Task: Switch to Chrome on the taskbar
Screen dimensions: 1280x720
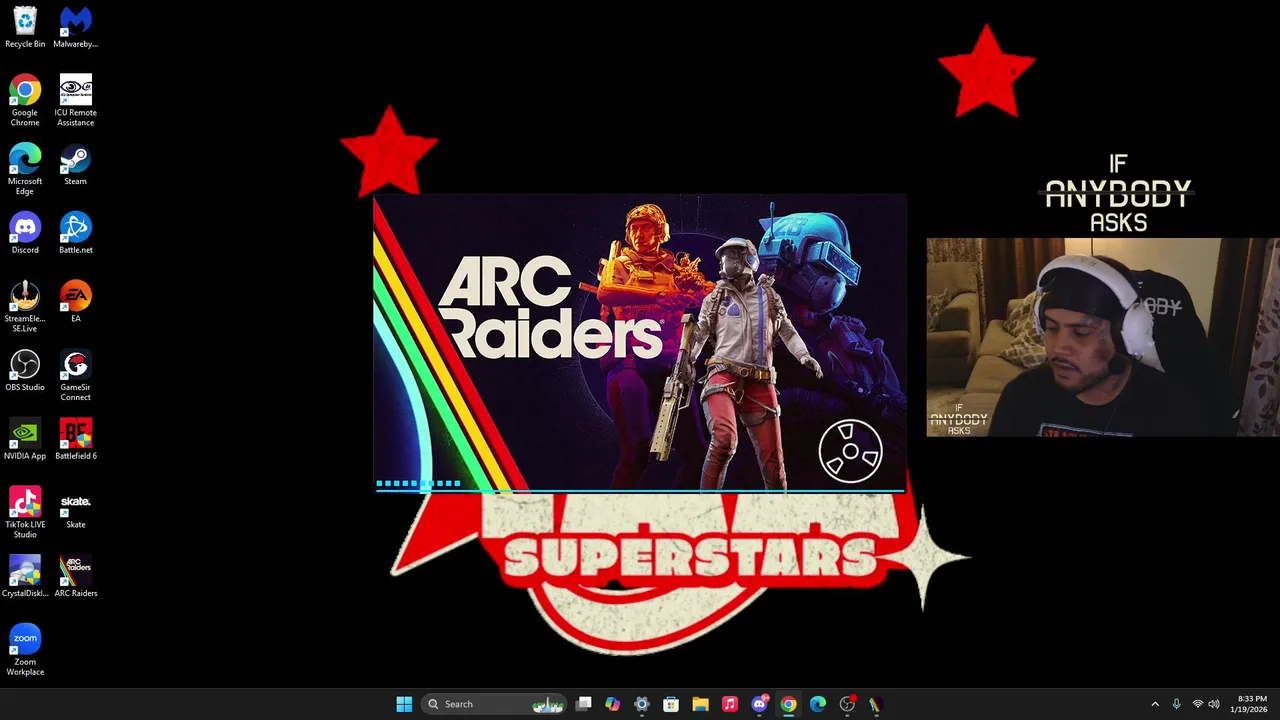Action: pyautogui.click(x=788, y=704)
